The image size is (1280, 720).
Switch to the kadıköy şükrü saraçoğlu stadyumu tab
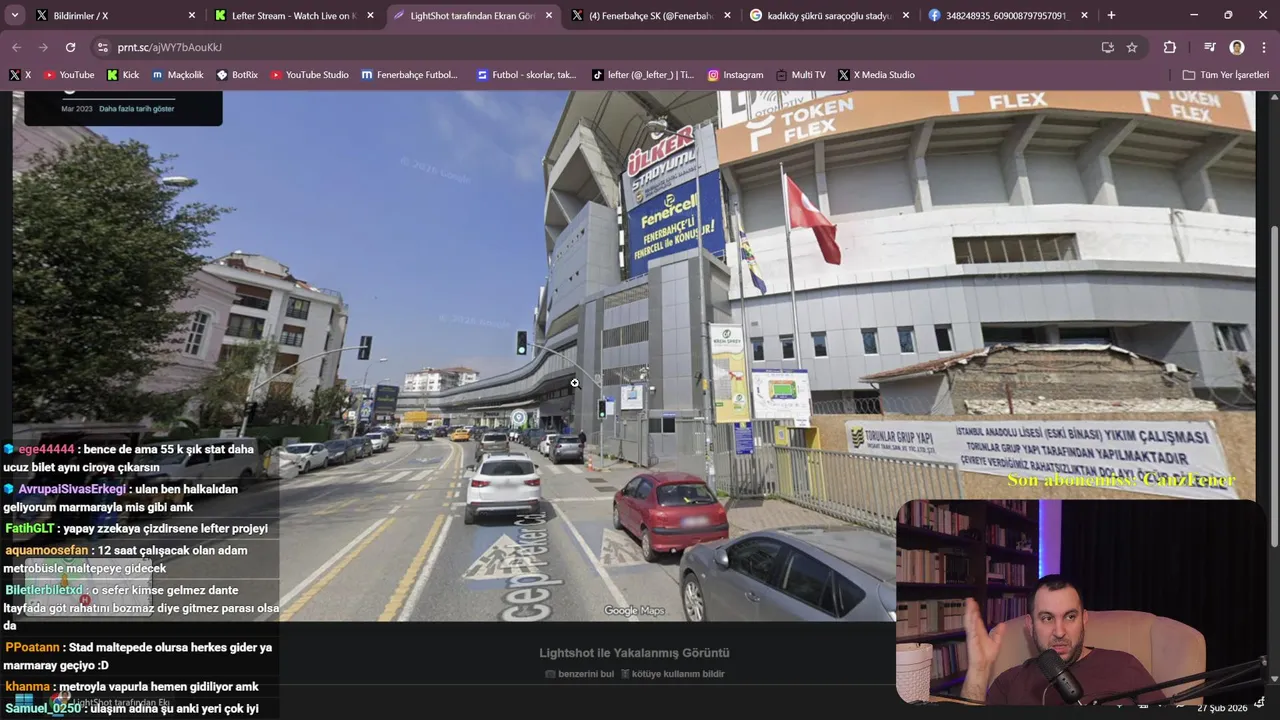829,15
